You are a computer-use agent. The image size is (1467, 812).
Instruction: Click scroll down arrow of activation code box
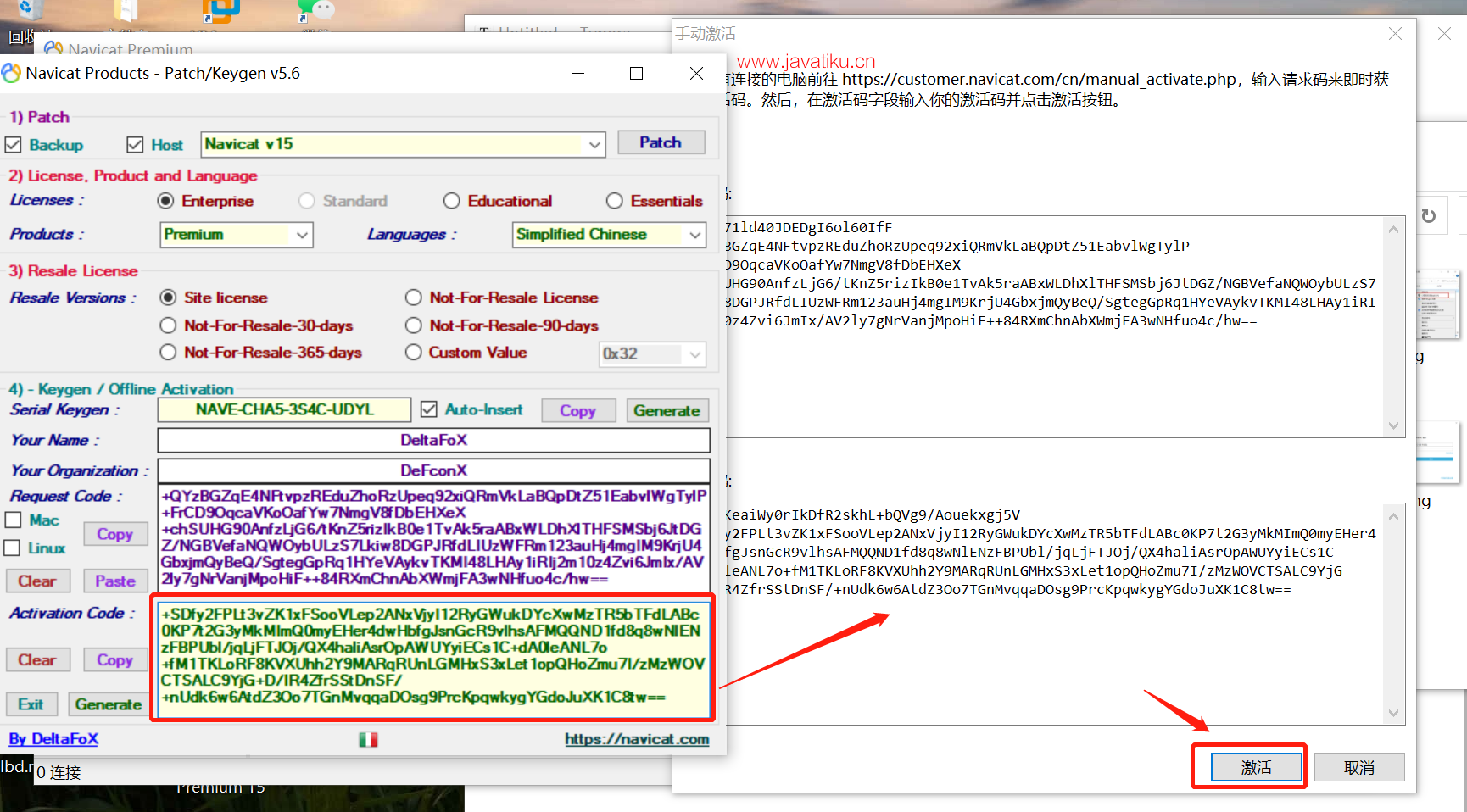pos(1393,713)
